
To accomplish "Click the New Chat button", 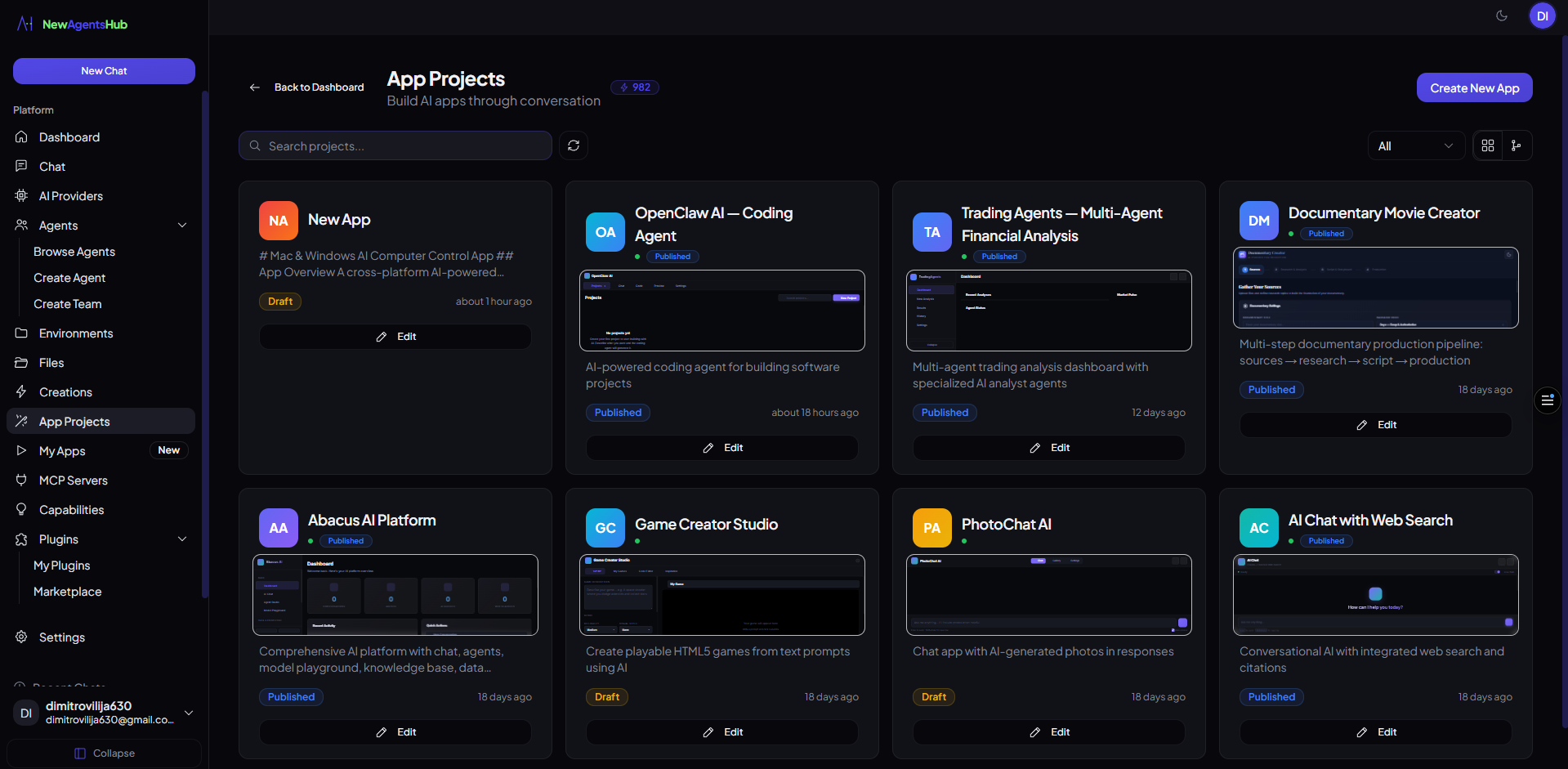I will pyautogui.click(x=104, y=71).
